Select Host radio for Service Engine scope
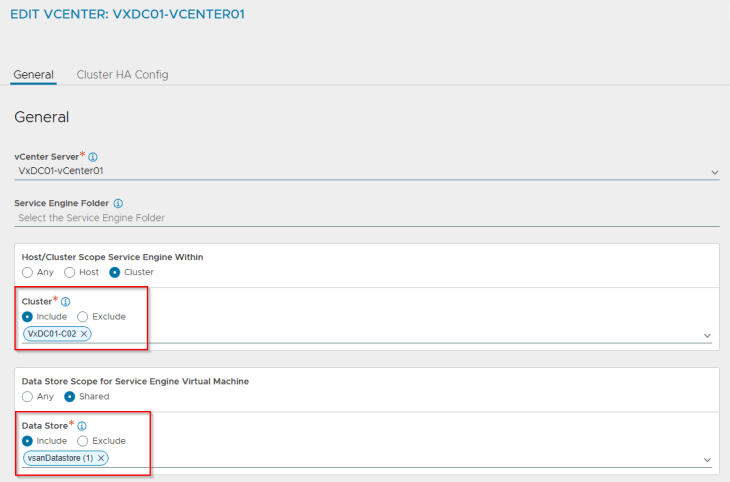The height and width of the screenshot is (482, 730). tap(69, 272)
